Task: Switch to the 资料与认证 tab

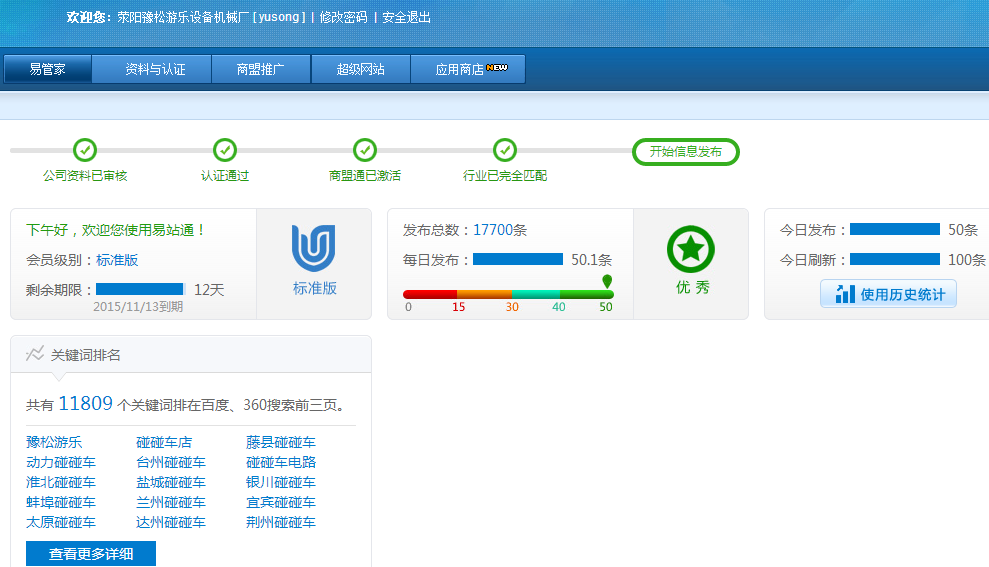Action: [x=155, y=69]
